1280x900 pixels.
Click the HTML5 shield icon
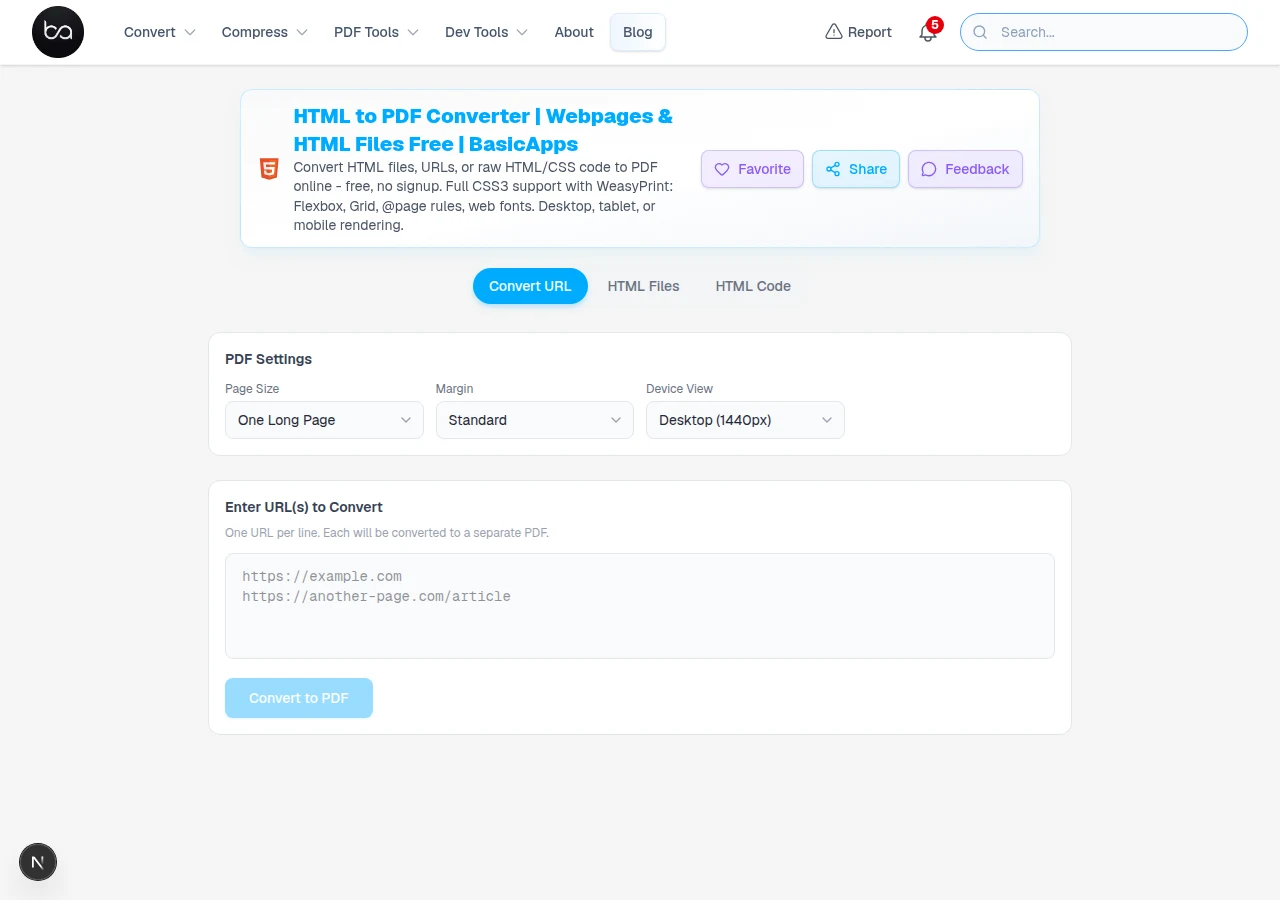coord(269,169)
